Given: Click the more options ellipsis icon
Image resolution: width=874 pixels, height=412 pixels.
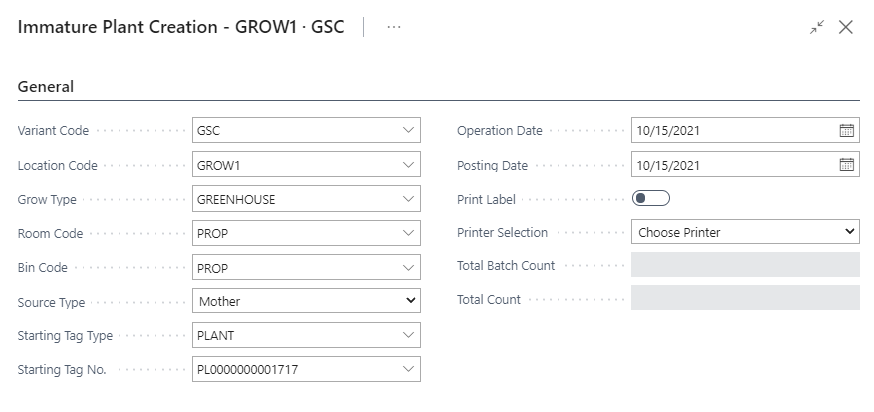Looking at the screenshot, I should pyautogui.click(x=394, y=27).
